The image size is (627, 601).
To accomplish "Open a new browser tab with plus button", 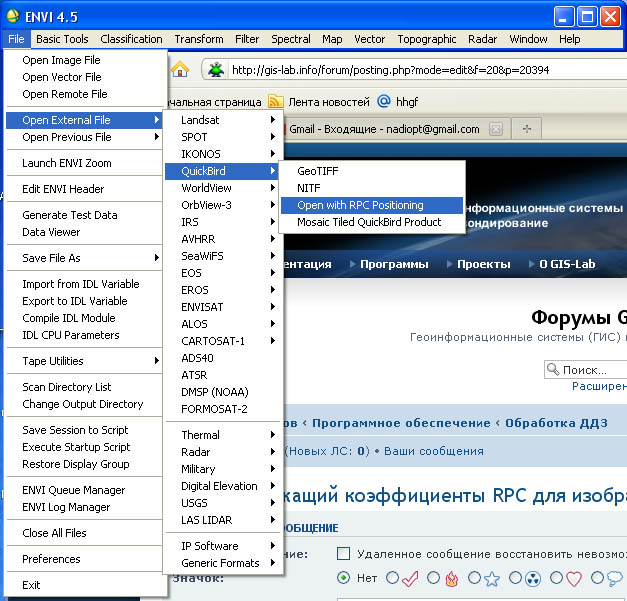I will pos(527,129).
